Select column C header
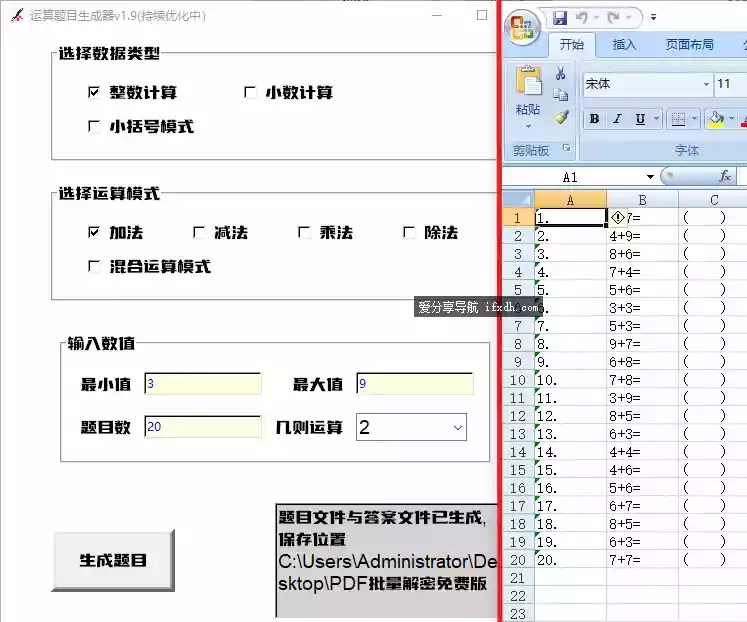The height and width of the screenshot is (622, 747). (x=713, y=200)
